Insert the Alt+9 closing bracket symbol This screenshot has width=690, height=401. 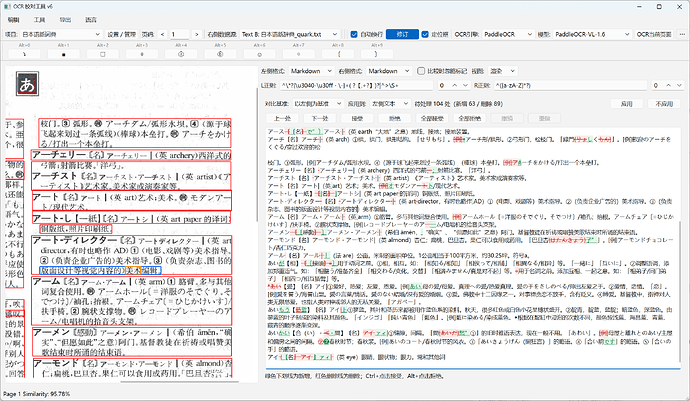(377, 54)
